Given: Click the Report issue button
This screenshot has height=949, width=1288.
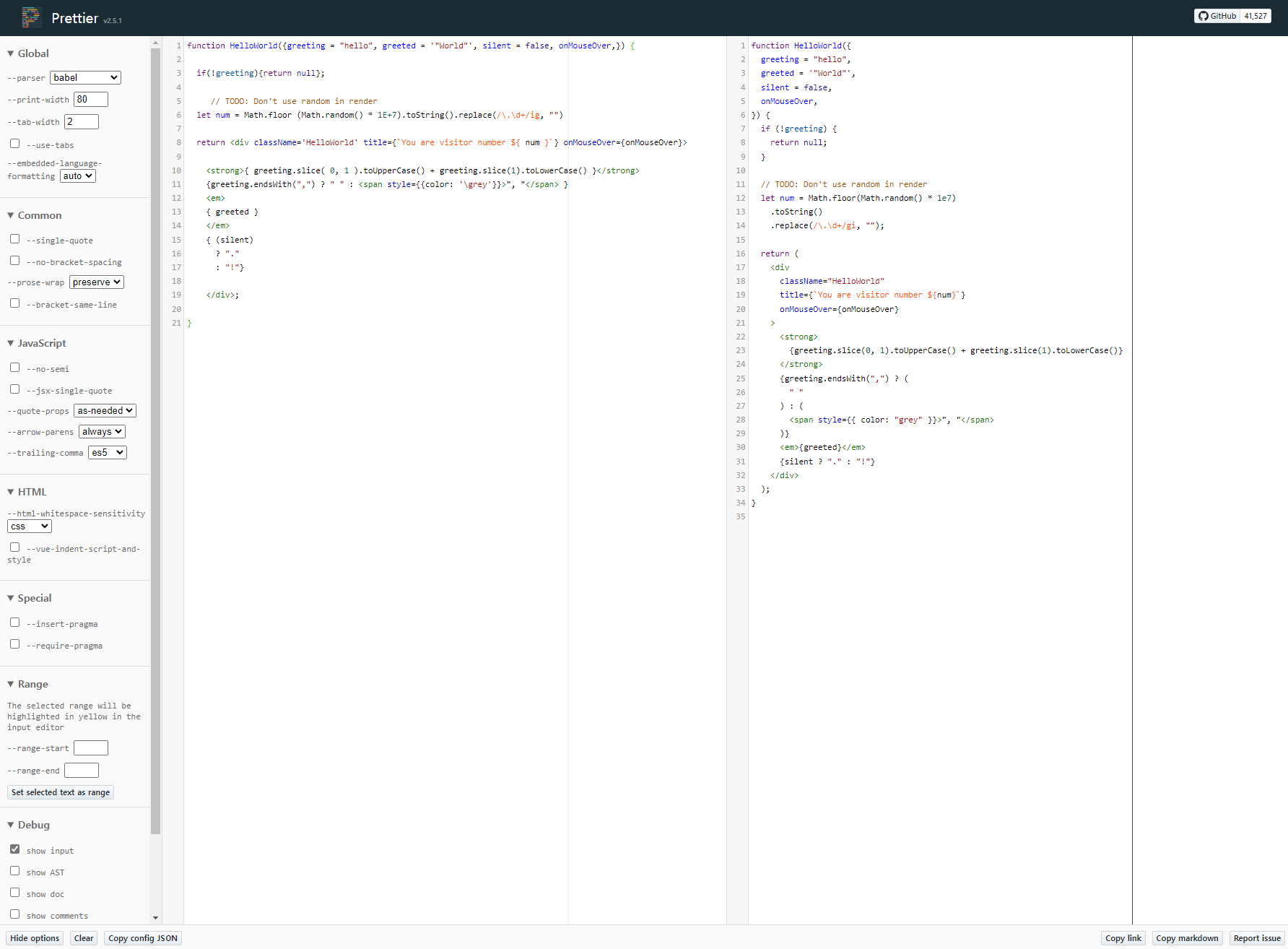Looking at the screenshot, I should click(1257, 938).
